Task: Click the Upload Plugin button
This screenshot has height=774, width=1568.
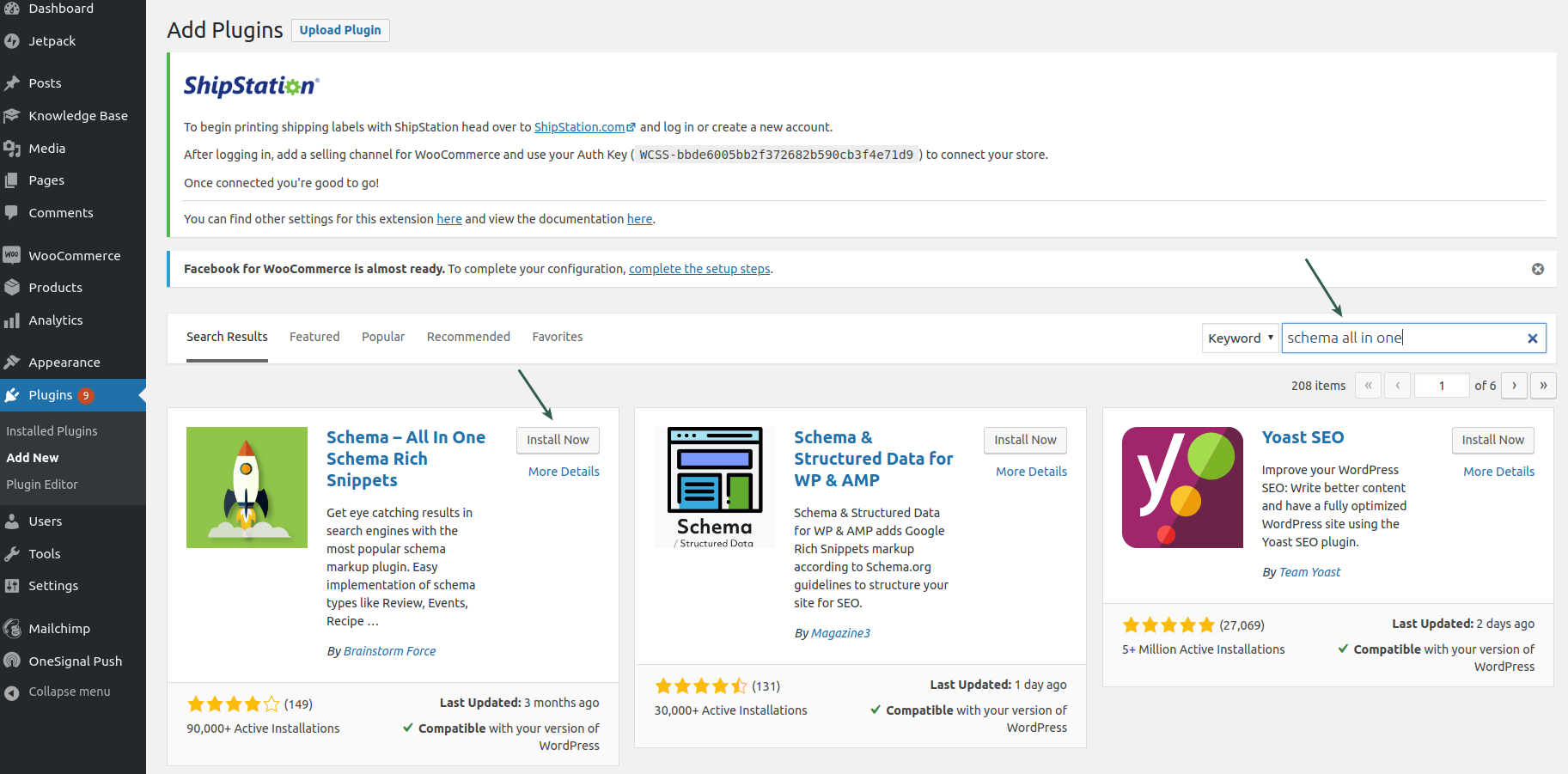Action: (x=340, y=30)
